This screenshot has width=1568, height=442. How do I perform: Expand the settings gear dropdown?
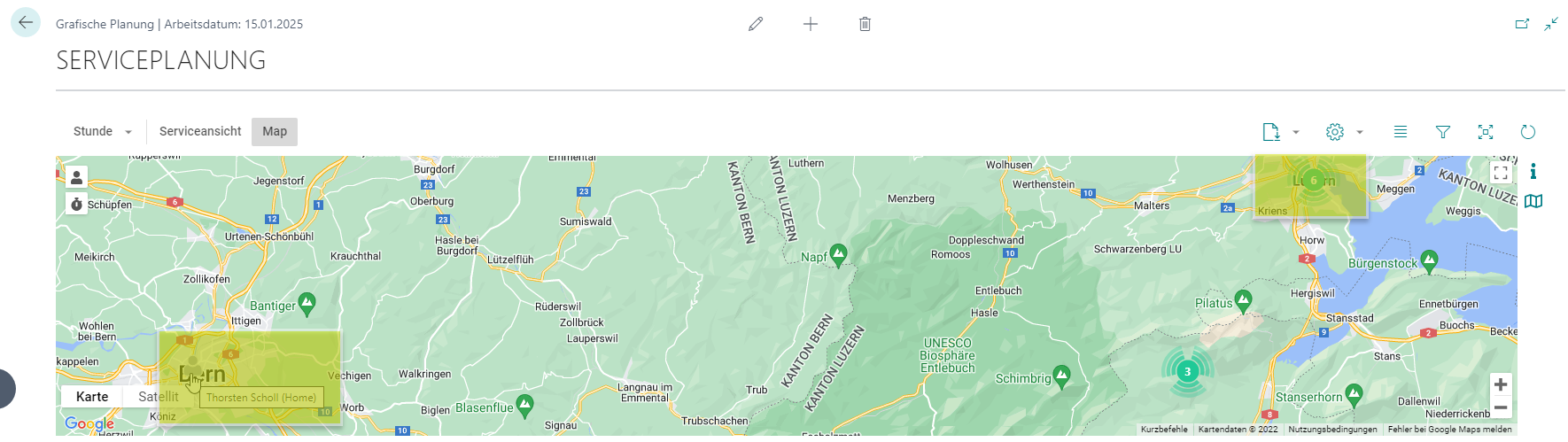pyautogui.click(x=1360, y=132)
